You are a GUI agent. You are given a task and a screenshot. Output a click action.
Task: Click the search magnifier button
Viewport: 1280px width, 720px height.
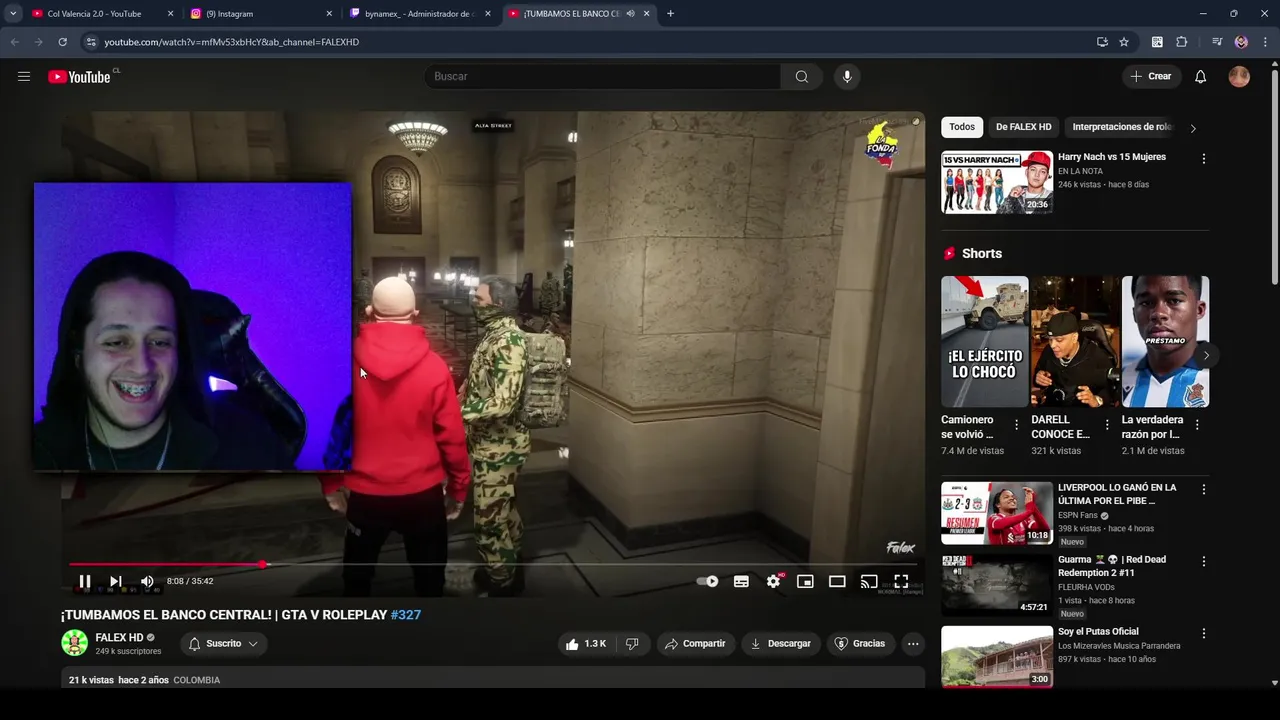point(801,76)
